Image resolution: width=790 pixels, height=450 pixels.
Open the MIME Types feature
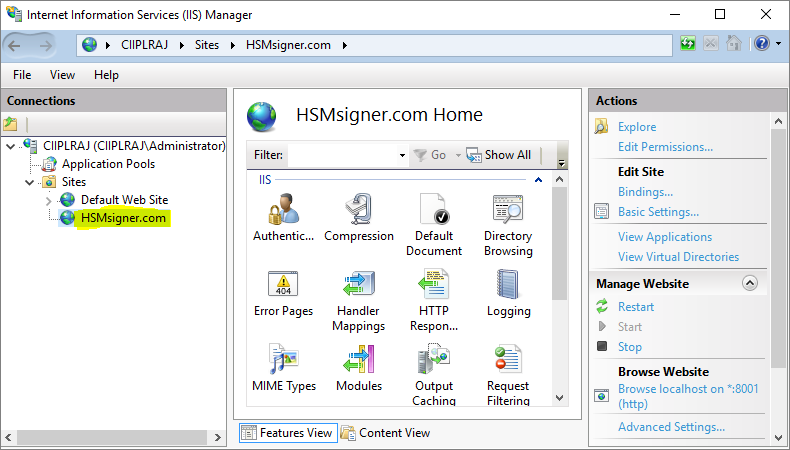coord(284,359)
